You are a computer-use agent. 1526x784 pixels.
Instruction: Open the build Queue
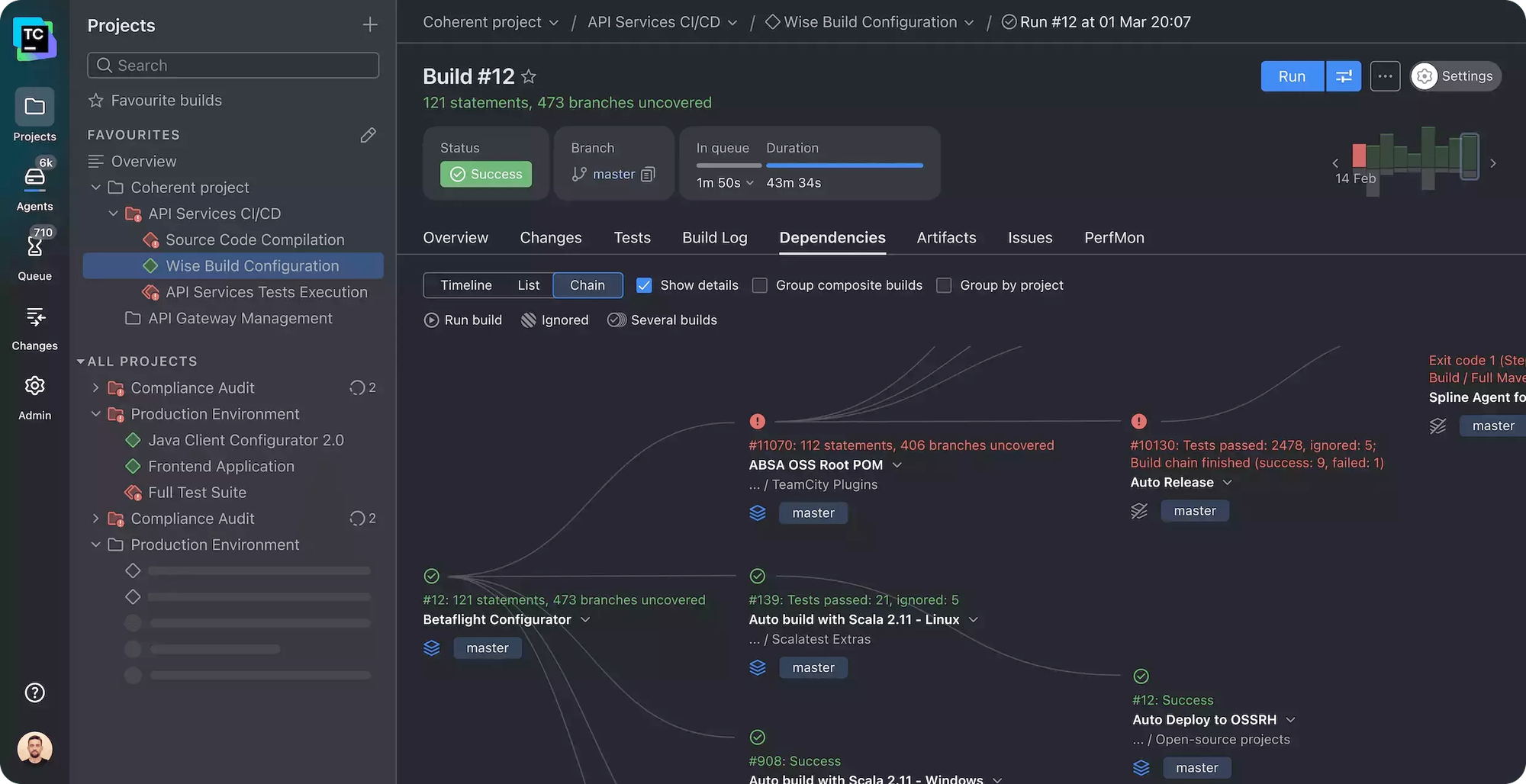click(x=34, y=255)
